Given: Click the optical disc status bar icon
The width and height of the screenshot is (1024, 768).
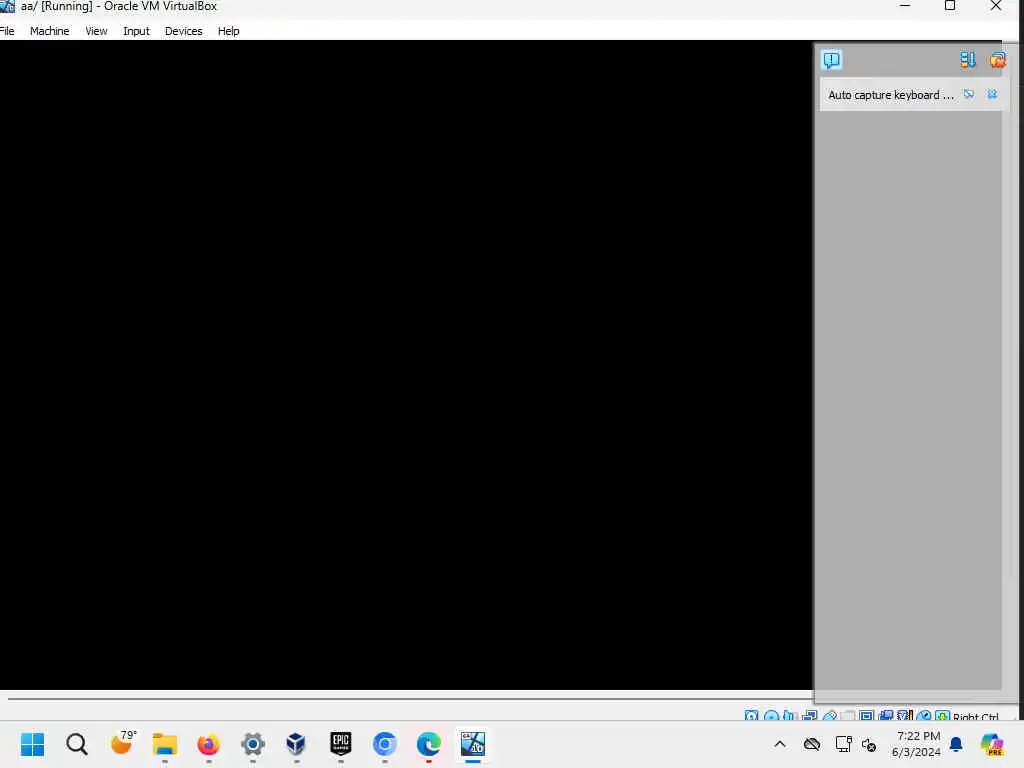Looking at the screenshot, I should click(x=771, y=716).
